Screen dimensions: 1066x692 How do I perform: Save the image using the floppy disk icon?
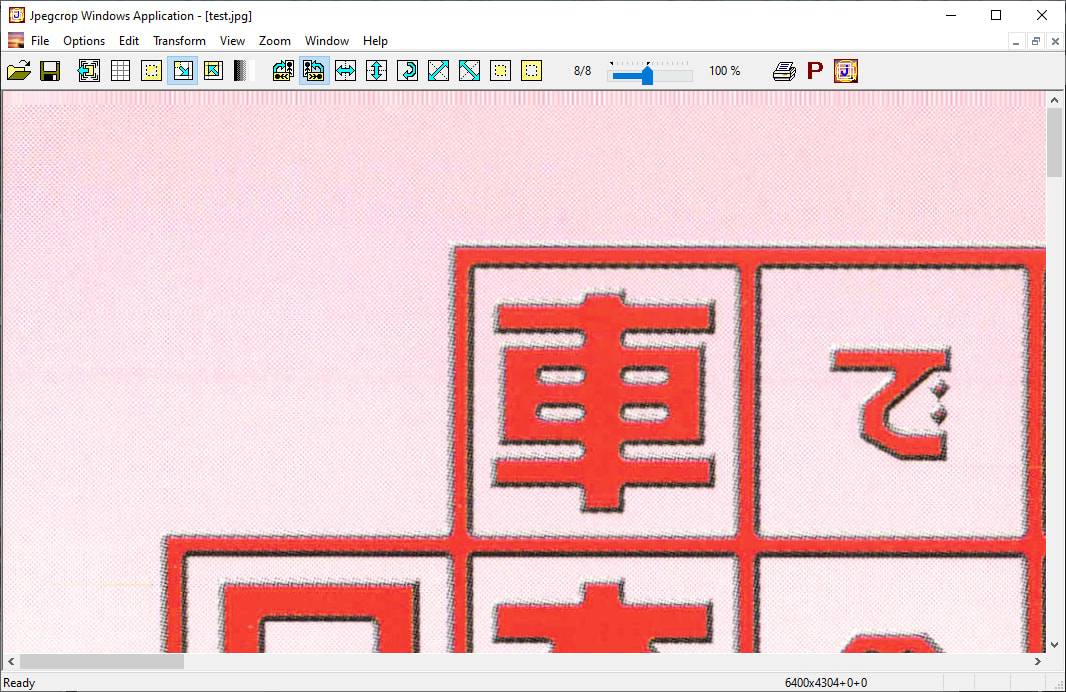click(x=50, y=71)
